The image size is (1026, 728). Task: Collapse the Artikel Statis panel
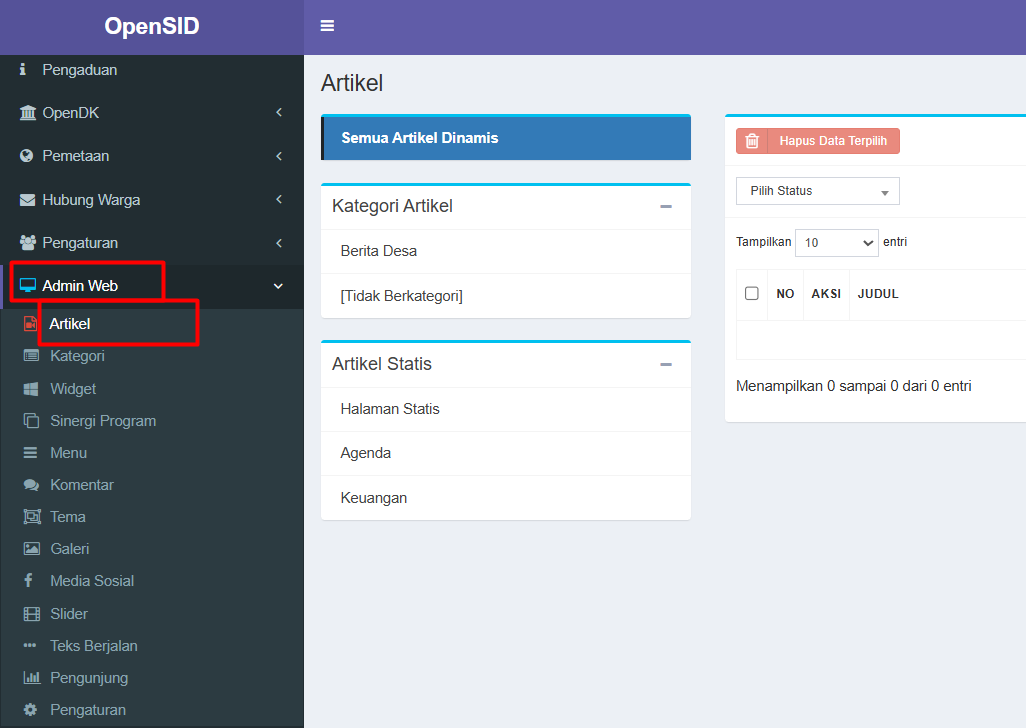[x=666, y=364]
